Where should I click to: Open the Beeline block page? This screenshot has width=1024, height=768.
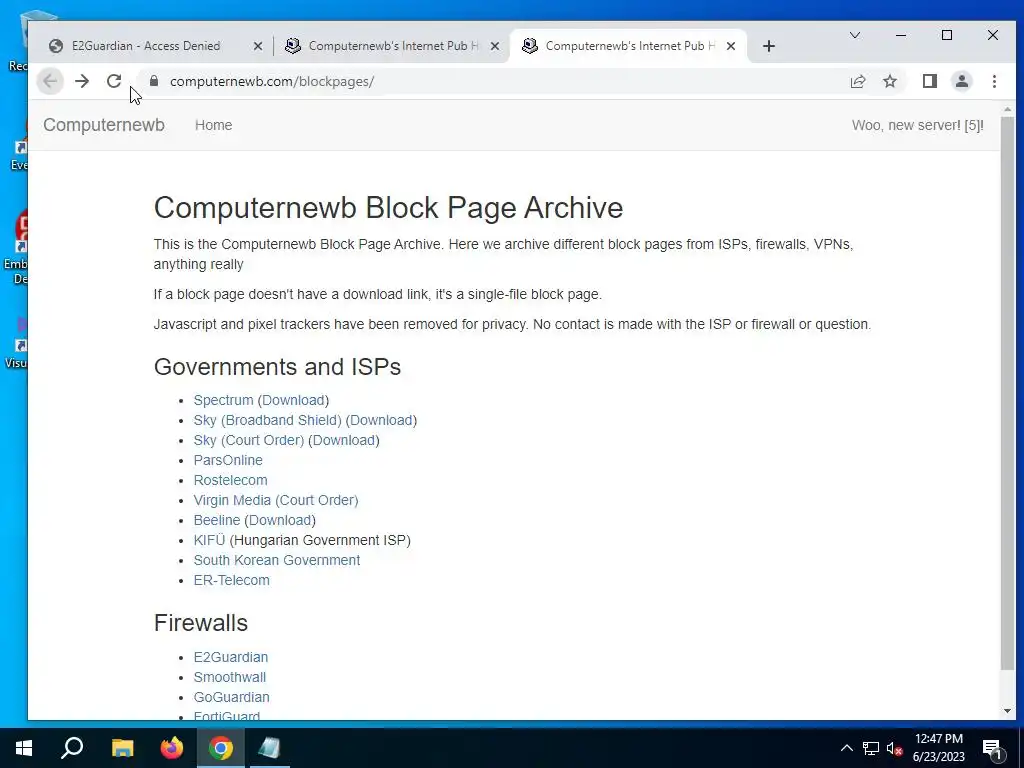217,520
